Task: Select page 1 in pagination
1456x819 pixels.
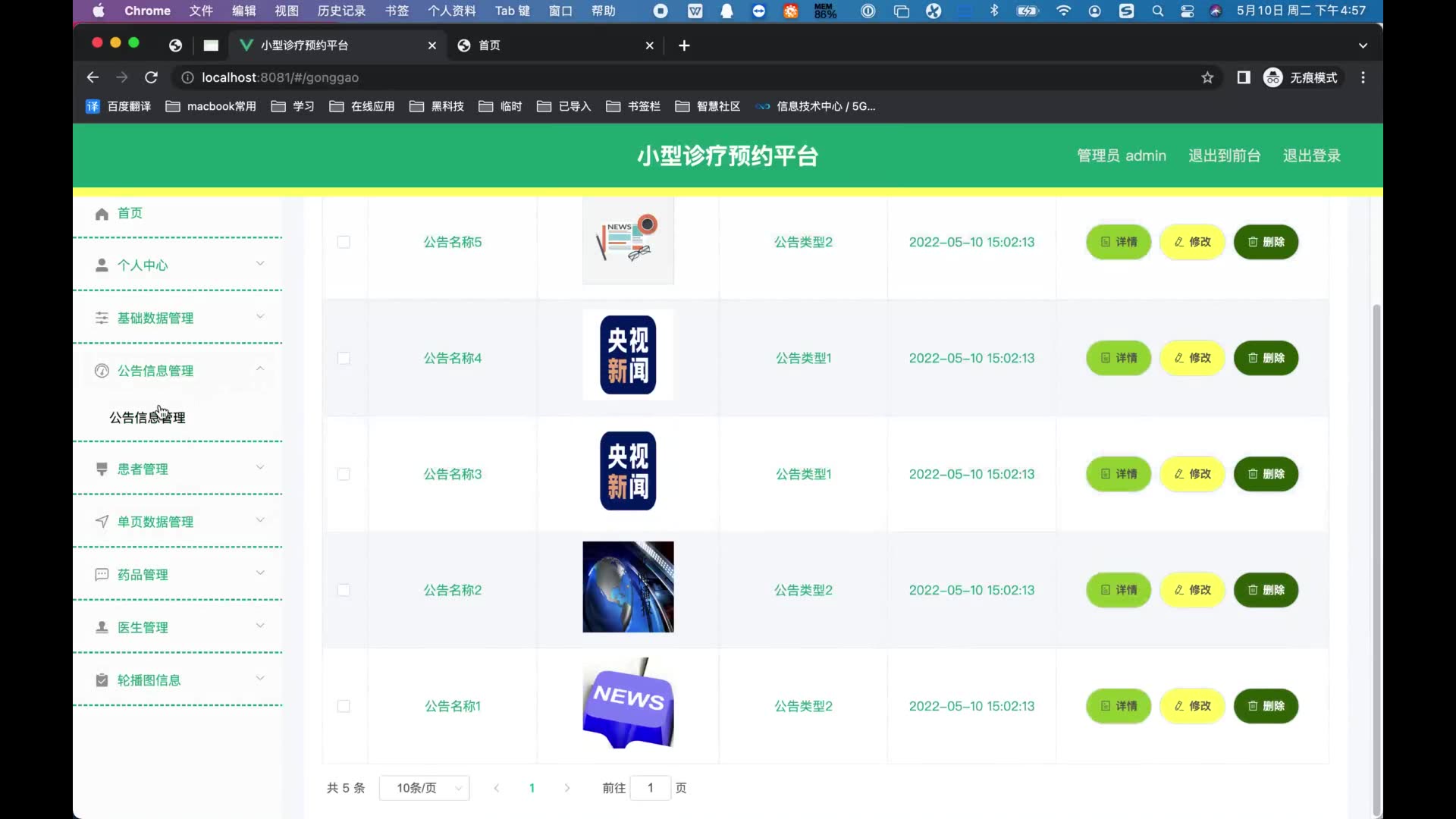Action: click(532, 788)
